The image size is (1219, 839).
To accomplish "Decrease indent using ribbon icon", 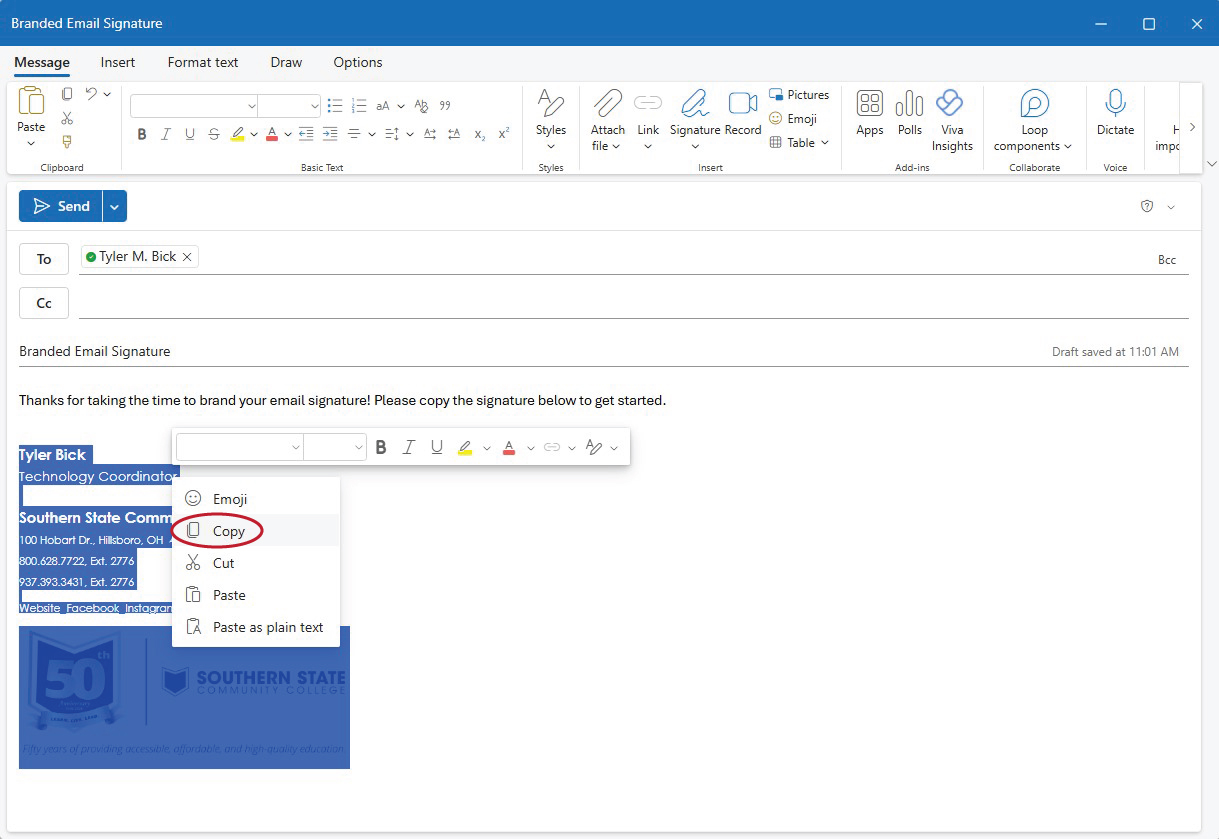I will [306, 134].
